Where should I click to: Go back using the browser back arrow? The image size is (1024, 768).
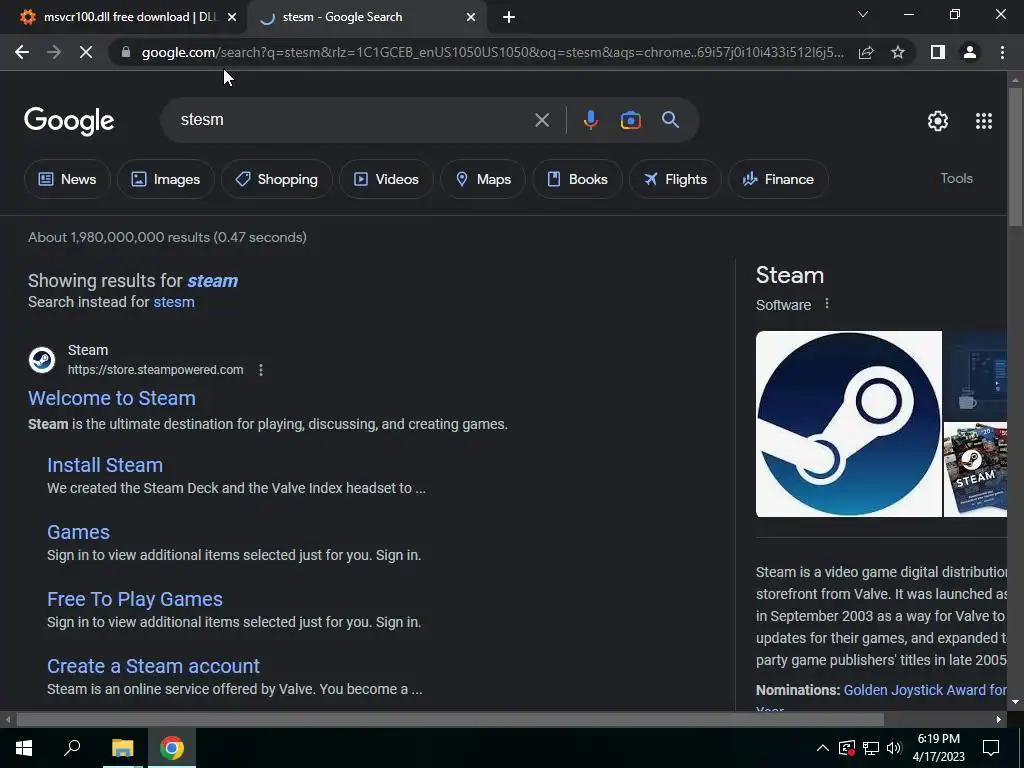tap(22, 52)
